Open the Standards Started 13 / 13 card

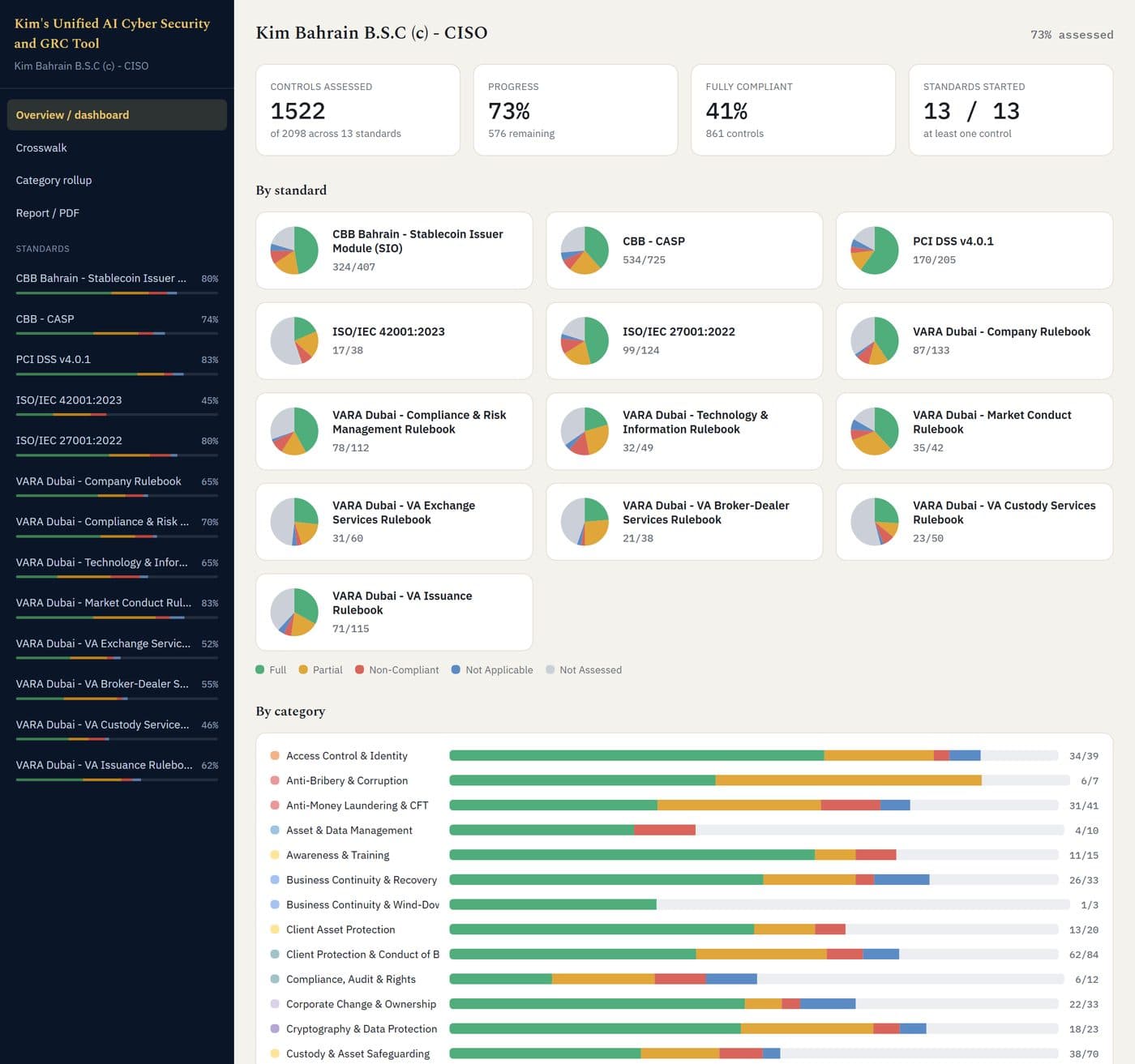point(1011,110)
